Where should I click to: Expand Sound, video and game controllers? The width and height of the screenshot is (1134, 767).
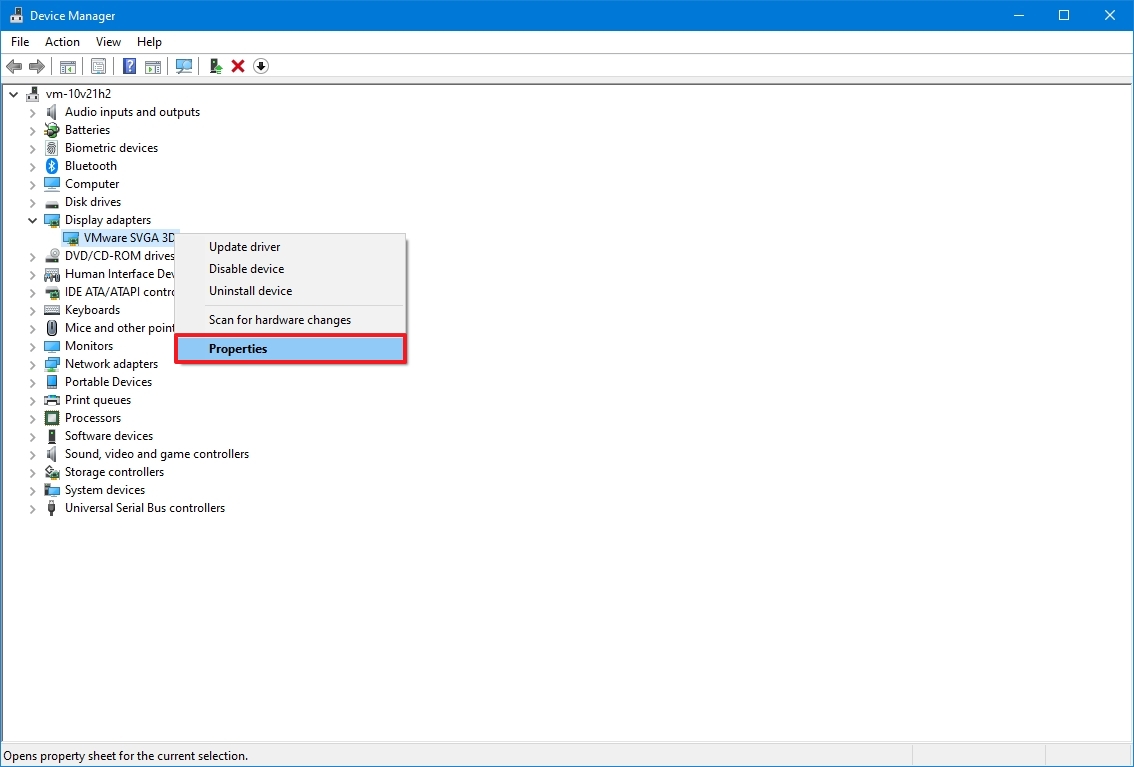(32, 454)
